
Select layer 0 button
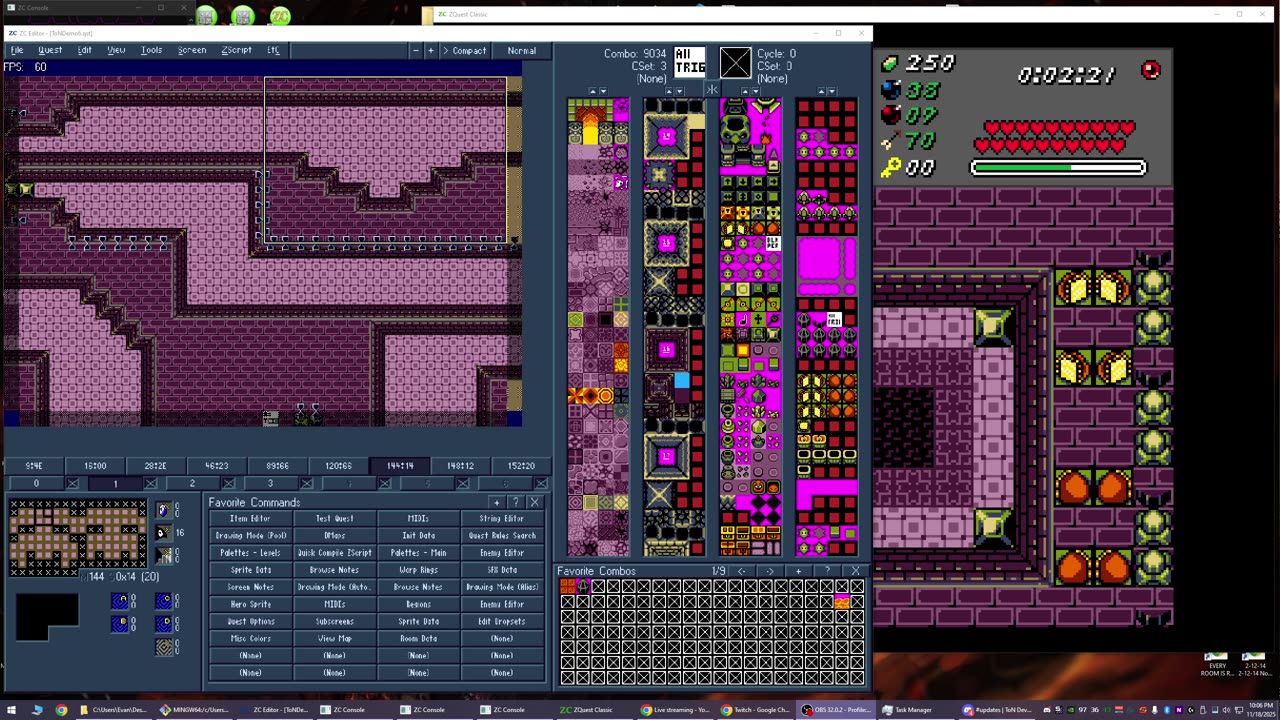(36, 484)
